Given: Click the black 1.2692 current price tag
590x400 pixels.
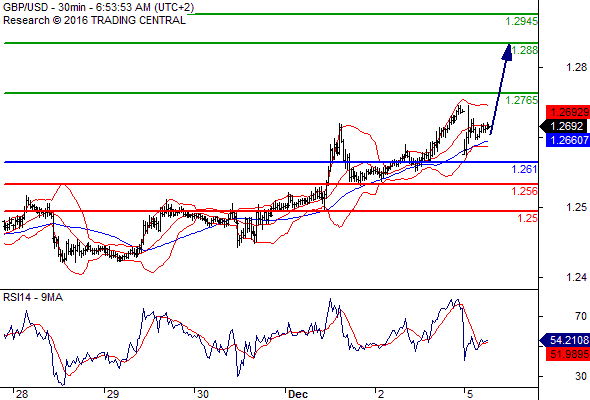Looking at the screenshot, I should pos(564,126).
